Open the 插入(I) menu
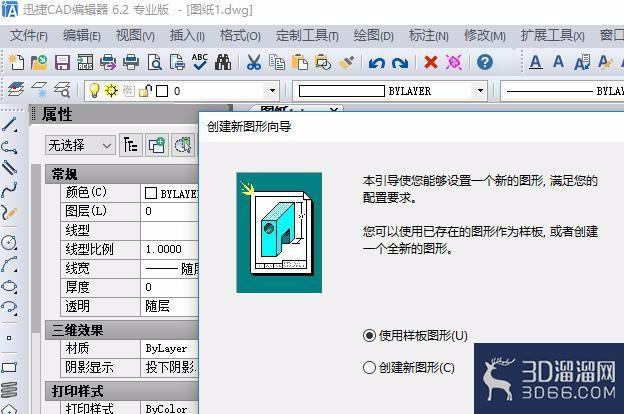 point(187,36)
